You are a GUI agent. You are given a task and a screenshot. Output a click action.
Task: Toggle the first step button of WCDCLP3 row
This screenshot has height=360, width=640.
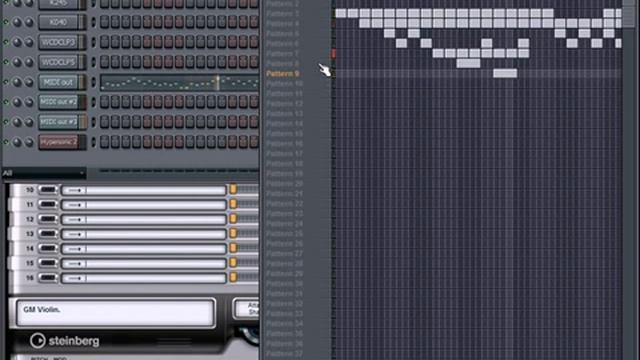pos(104,42)
